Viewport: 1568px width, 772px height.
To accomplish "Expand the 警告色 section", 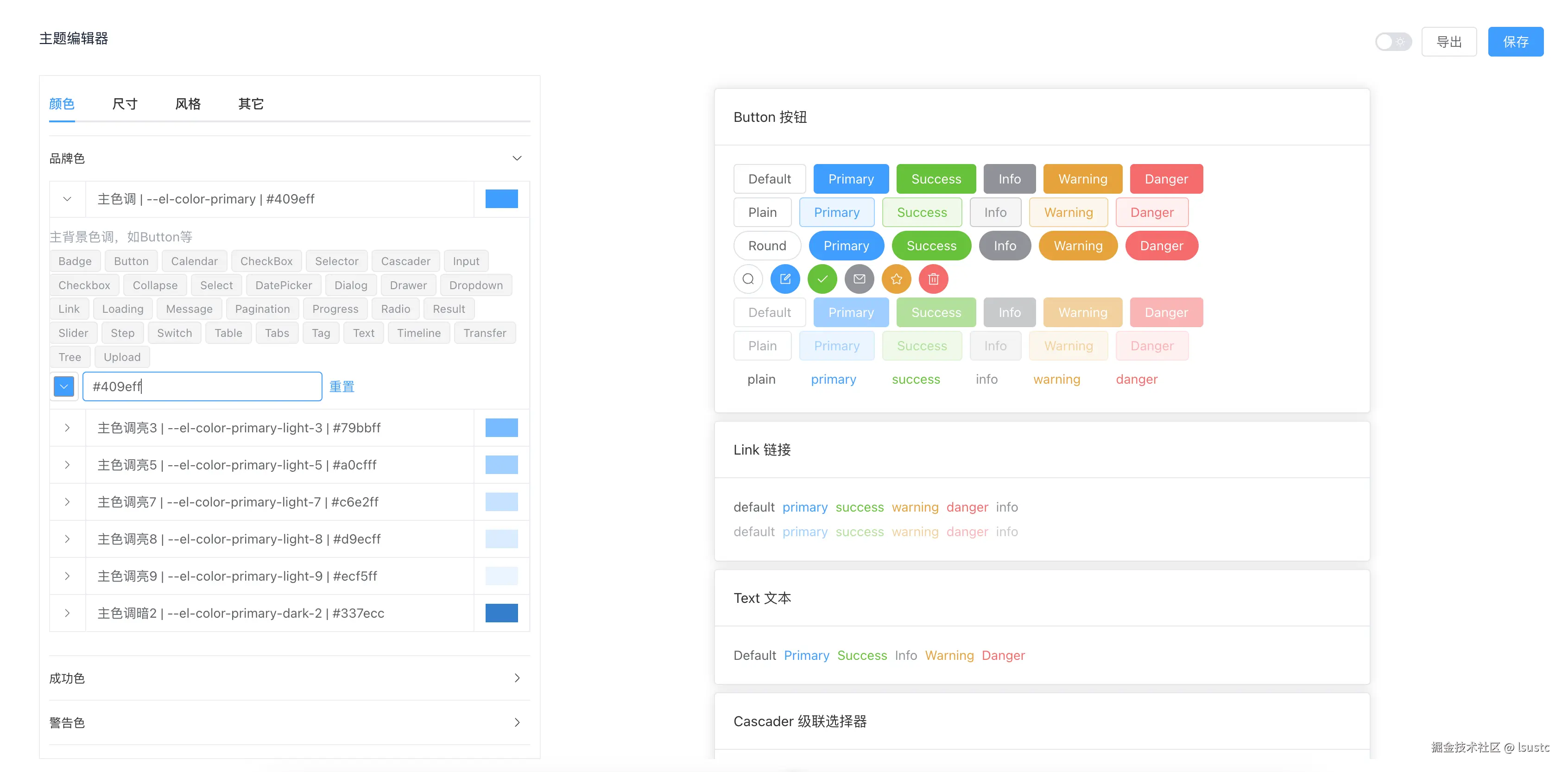I will coord(517,722).
